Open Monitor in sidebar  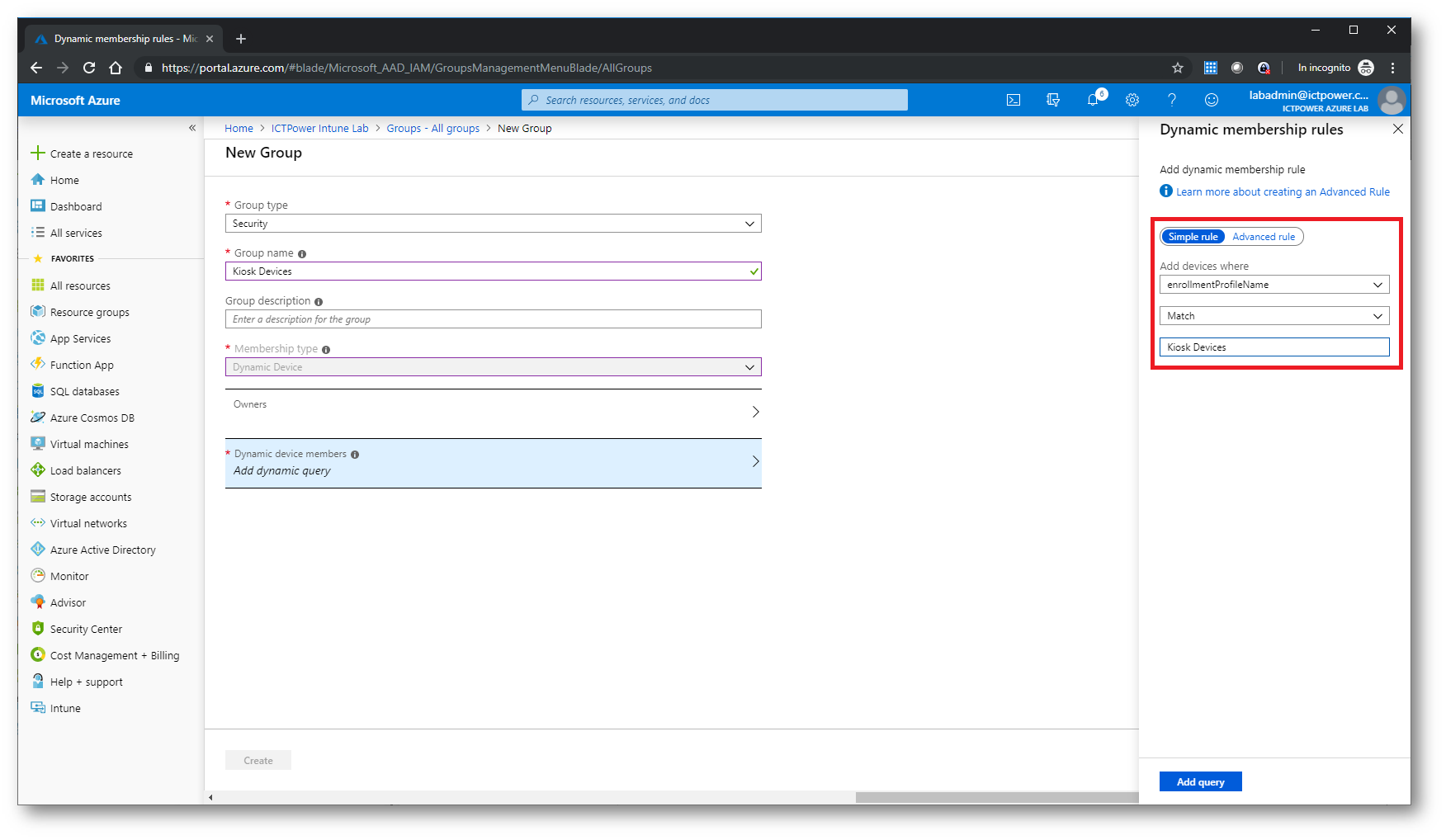tap(69, 576)
